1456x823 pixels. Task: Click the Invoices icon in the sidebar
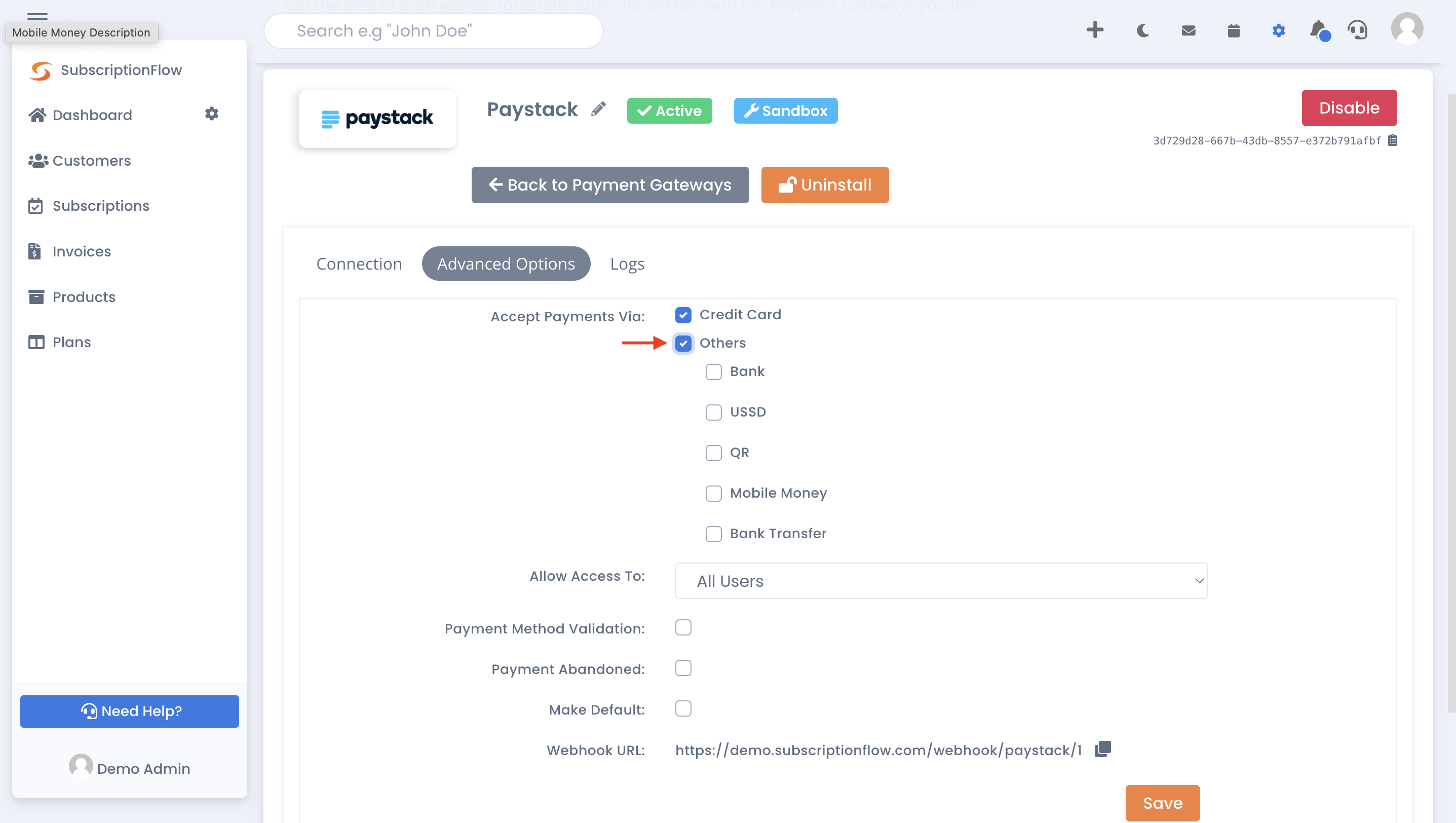(x=36, y=251)
